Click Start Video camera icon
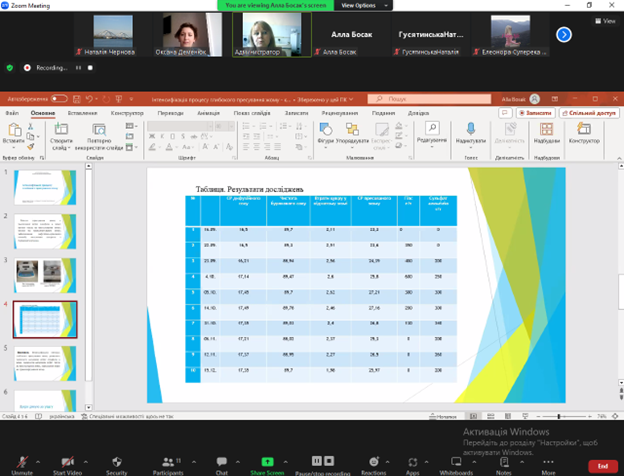 (67, 462)
